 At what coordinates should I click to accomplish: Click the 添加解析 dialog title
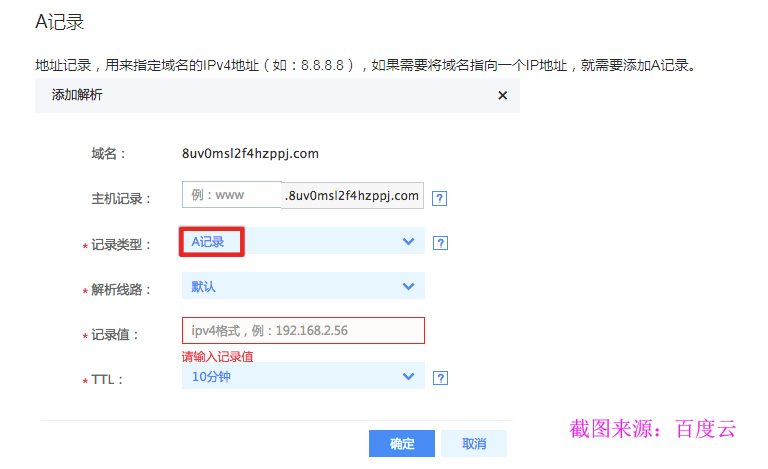tap(77, 95)
